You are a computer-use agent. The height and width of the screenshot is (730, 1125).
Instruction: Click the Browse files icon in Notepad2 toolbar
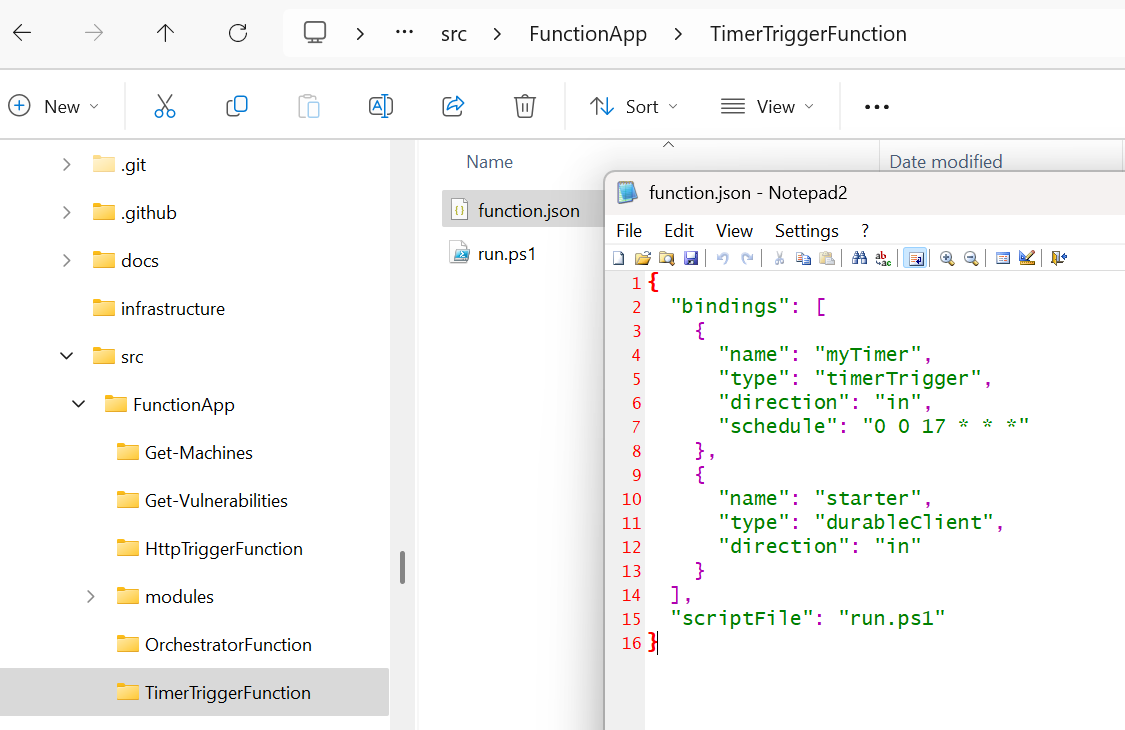(667, 258)
